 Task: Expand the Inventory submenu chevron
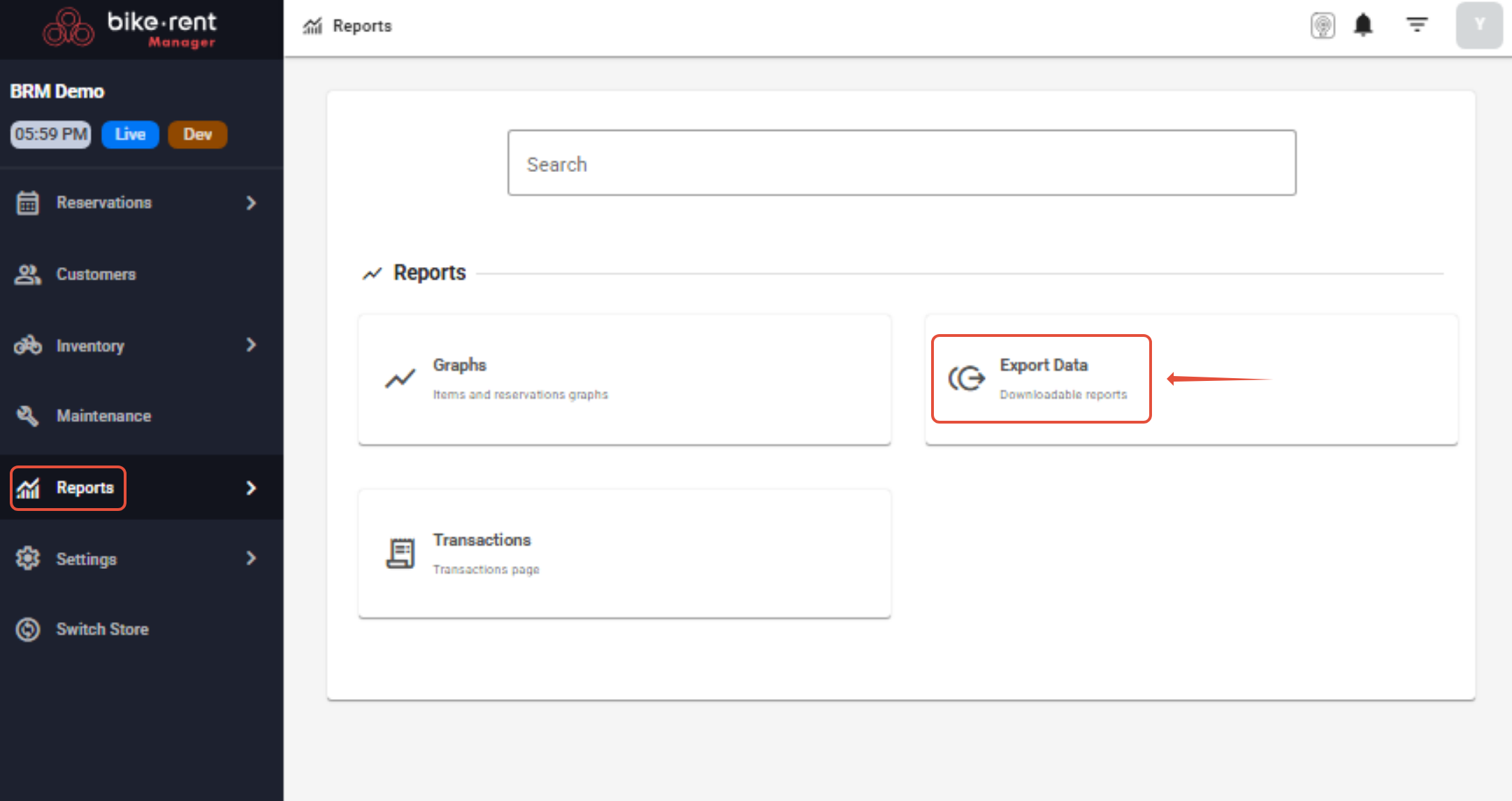point(252,345)
